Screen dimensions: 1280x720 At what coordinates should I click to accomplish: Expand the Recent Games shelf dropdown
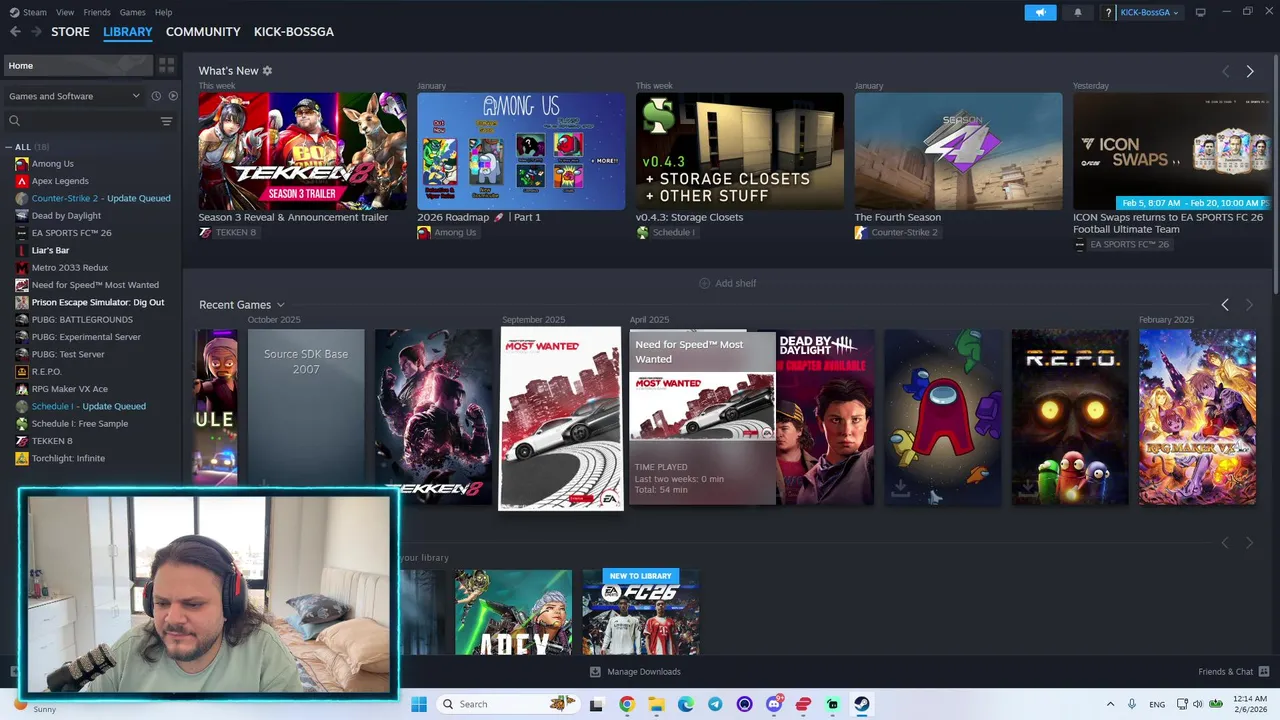point(280,305)
